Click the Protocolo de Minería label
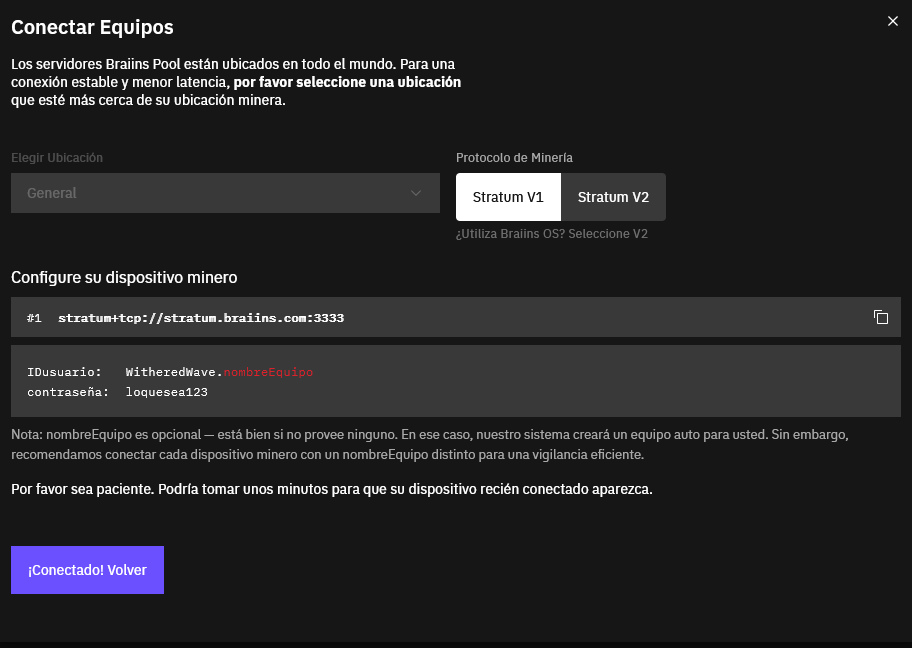The width and height of the screenshot is (912, 648). [514, 158]
